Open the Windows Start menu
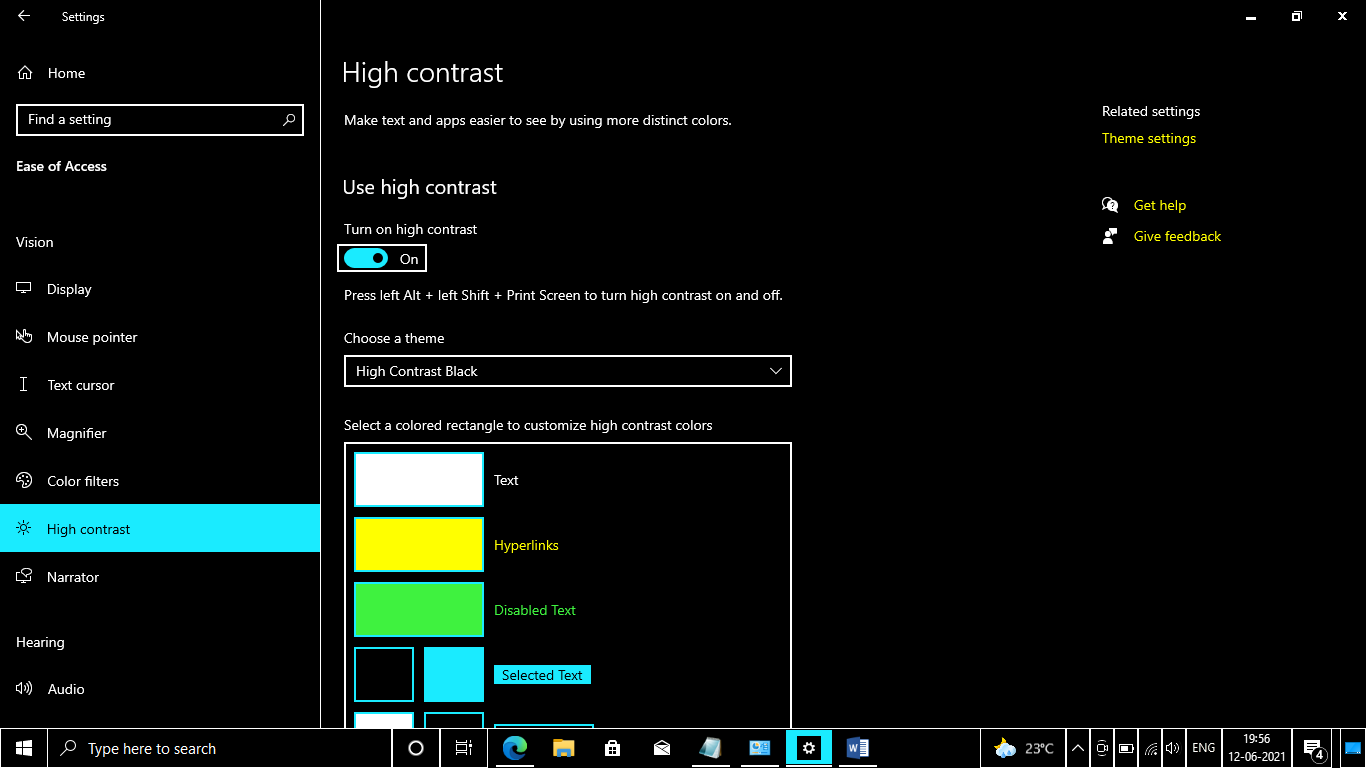 point(24,748)
